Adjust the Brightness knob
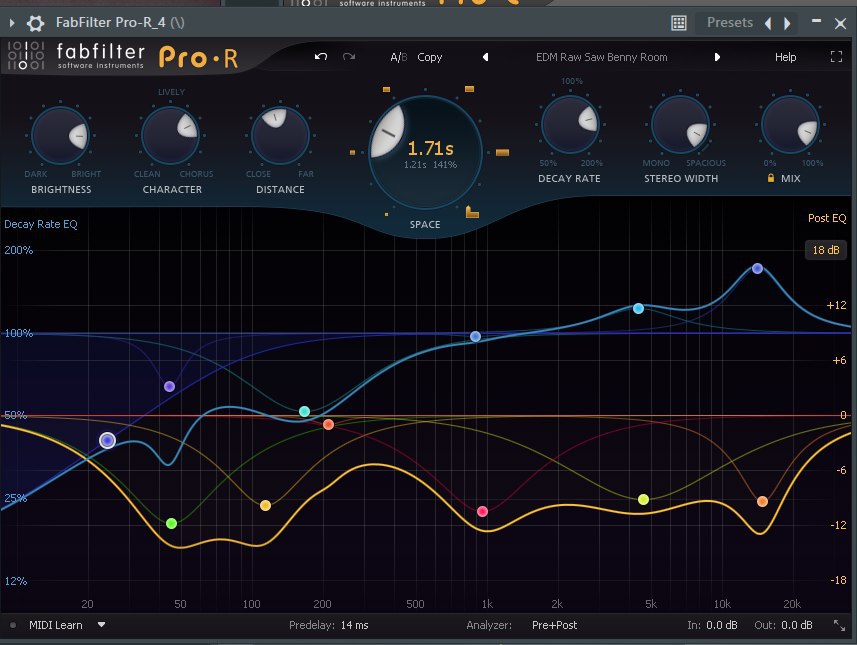The height and width of the screenshot is (645, 857). tap(61, 136)
